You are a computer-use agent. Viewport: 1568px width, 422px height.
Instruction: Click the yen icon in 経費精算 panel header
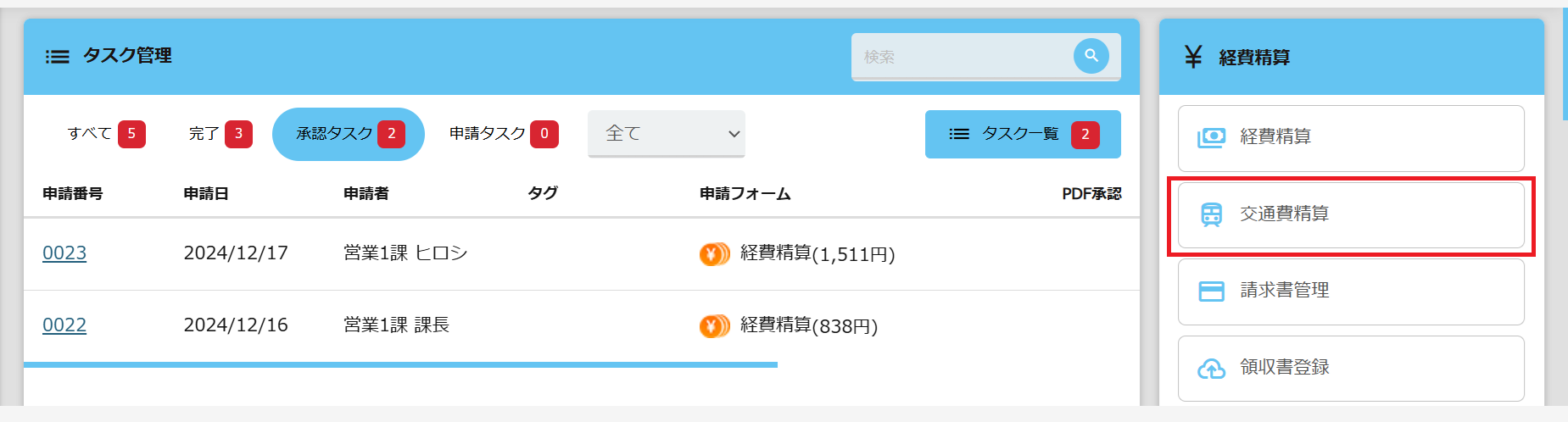pos(1193,57)
